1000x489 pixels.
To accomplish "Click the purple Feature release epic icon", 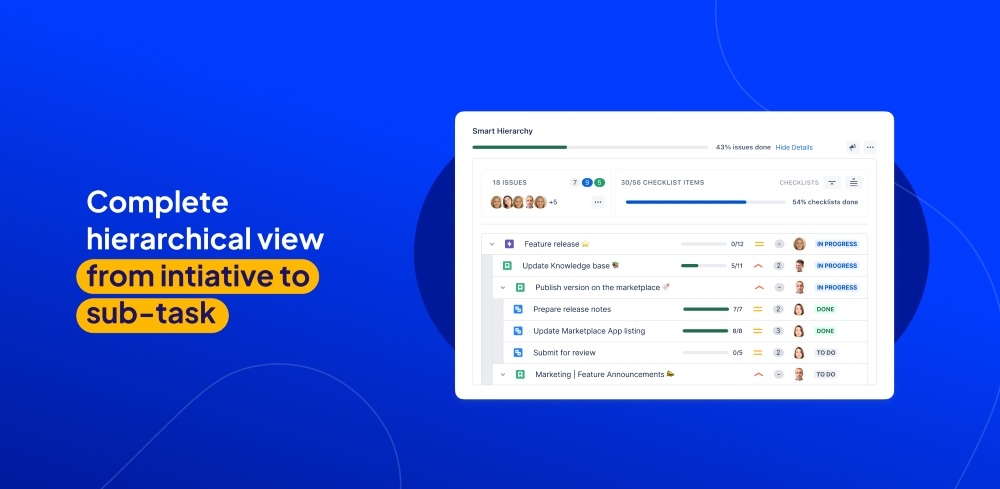I will 509,244.
